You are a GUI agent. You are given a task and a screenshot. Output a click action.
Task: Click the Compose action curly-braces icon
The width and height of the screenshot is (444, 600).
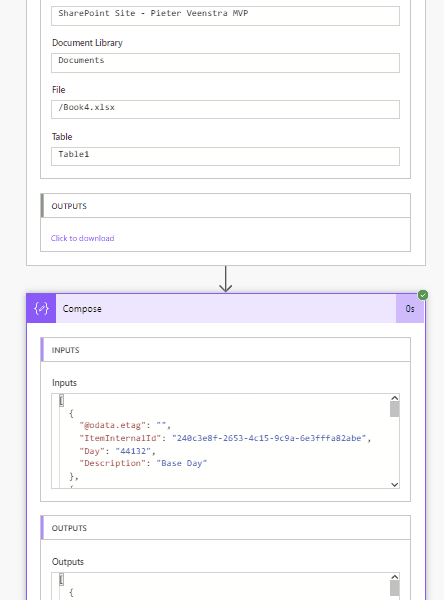pos(41,308)
